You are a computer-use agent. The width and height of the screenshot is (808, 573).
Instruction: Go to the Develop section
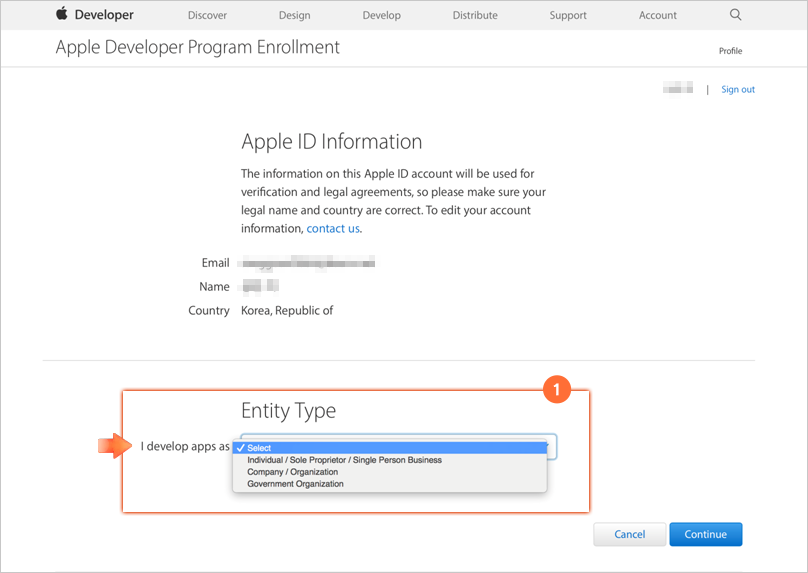point(381,15)
